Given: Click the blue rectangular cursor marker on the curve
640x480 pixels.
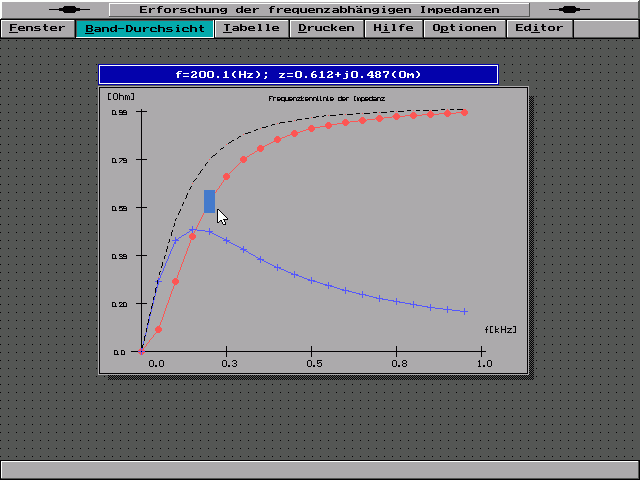Looking at the screenshot, I should point(209,201).
